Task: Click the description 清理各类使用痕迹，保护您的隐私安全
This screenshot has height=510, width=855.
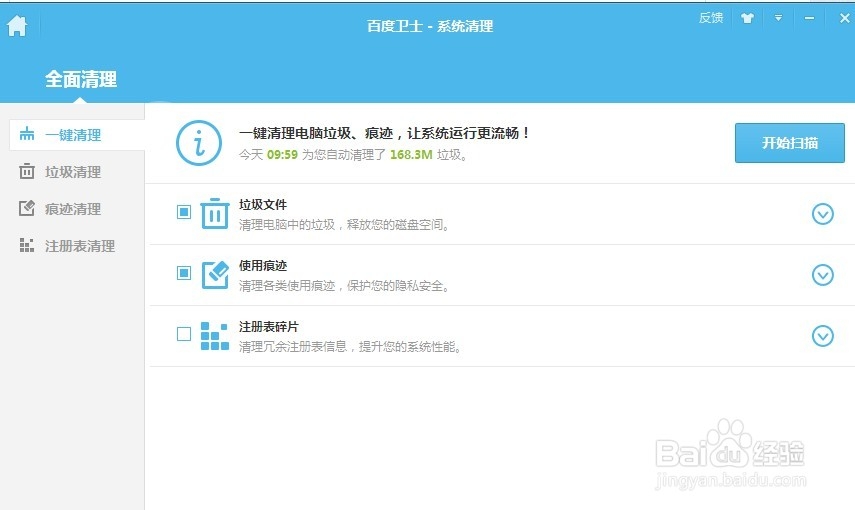Action: 344,286
